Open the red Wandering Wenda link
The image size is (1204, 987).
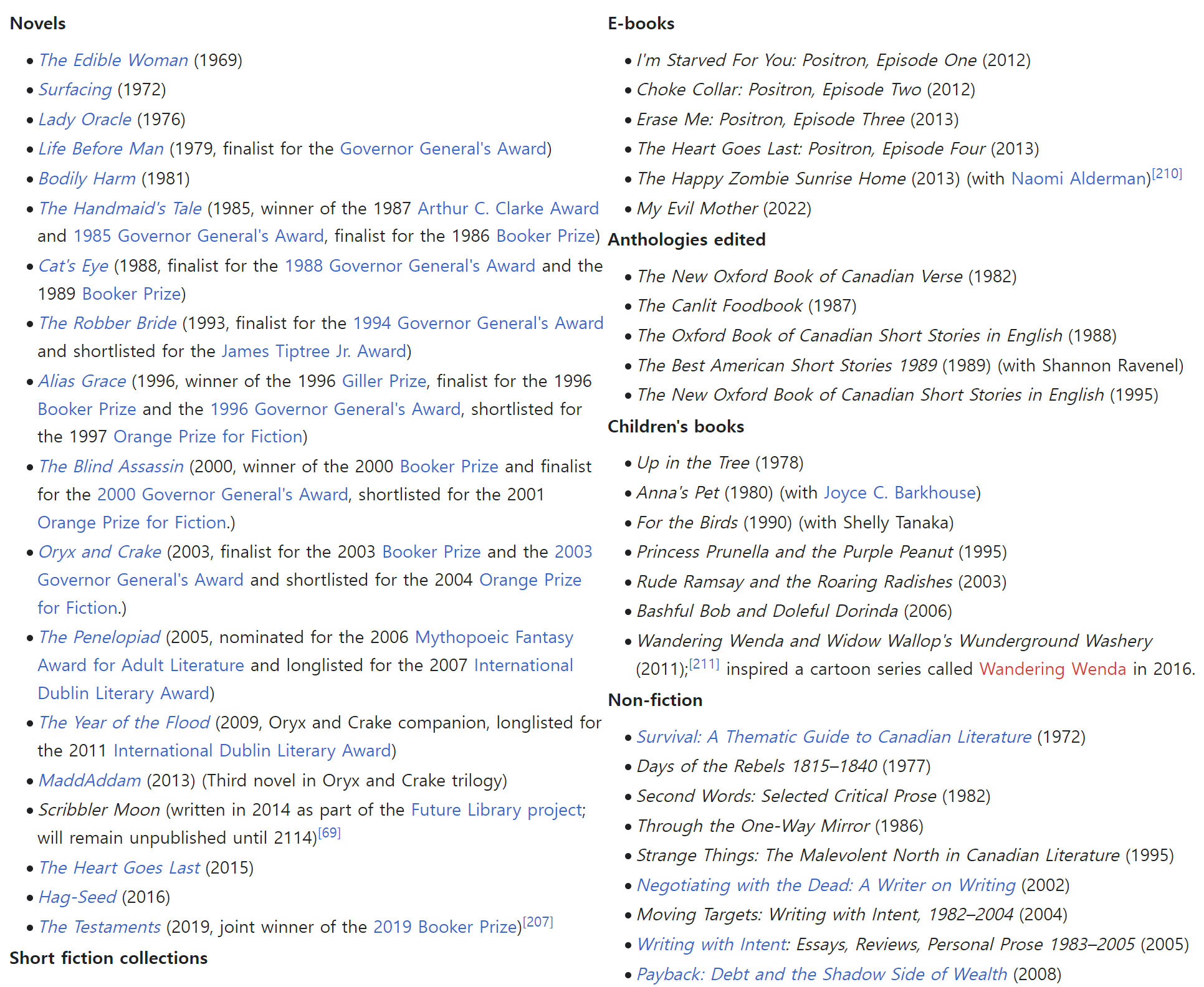tap(1052, 669)
